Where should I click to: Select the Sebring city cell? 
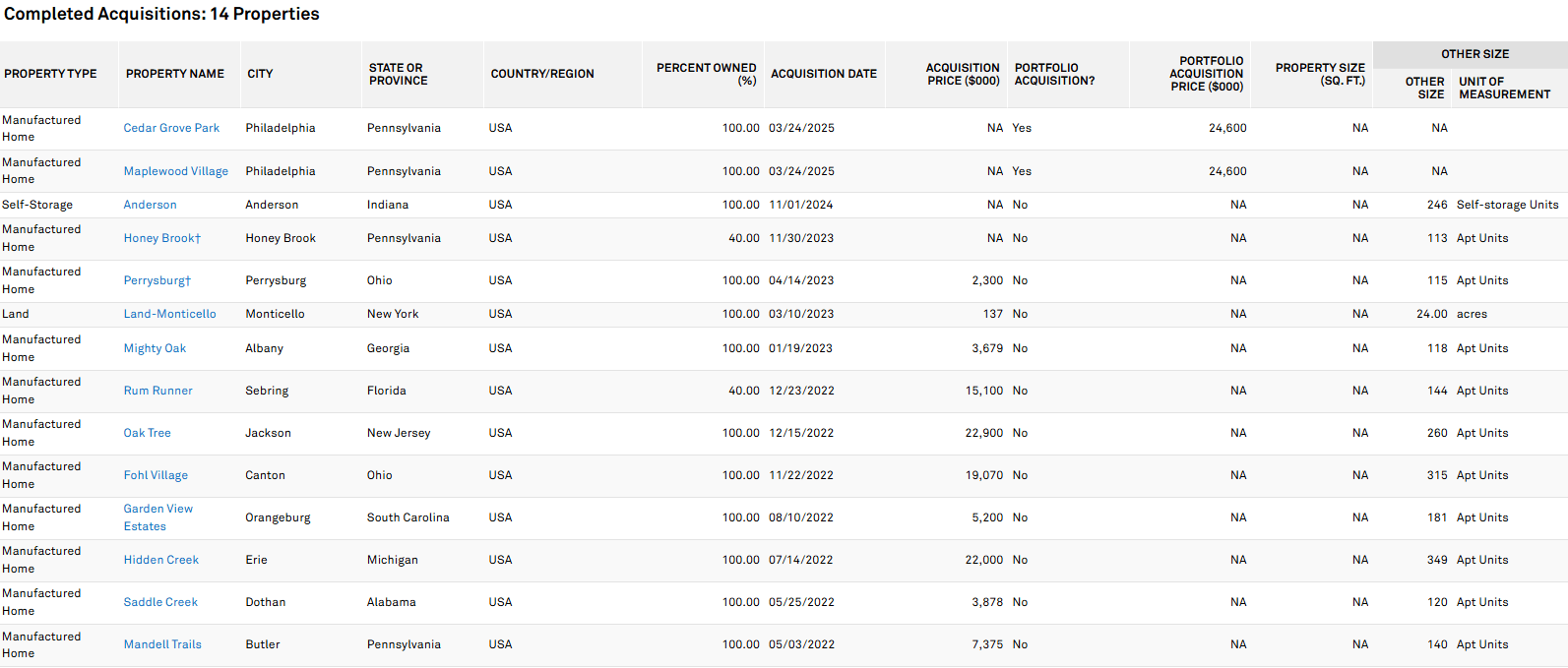click(x=267, y=391)
